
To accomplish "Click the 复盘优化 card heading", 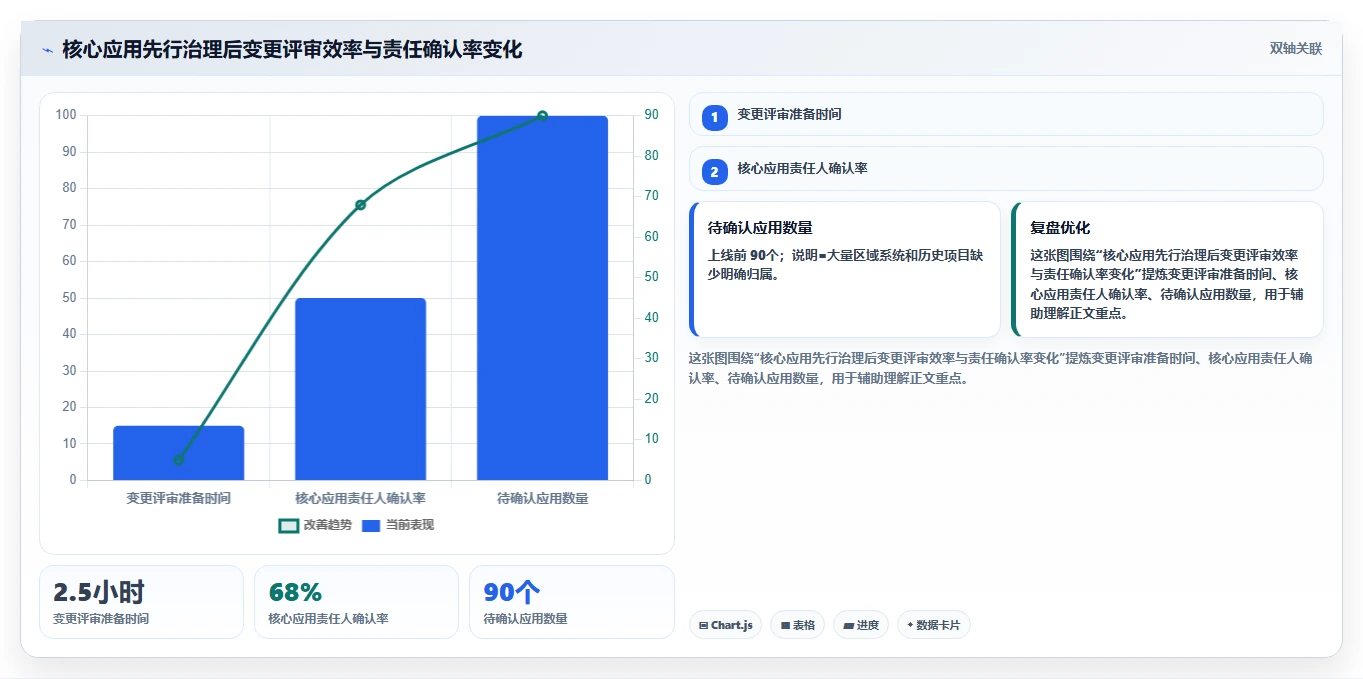I will click(x=1060, y=228).
